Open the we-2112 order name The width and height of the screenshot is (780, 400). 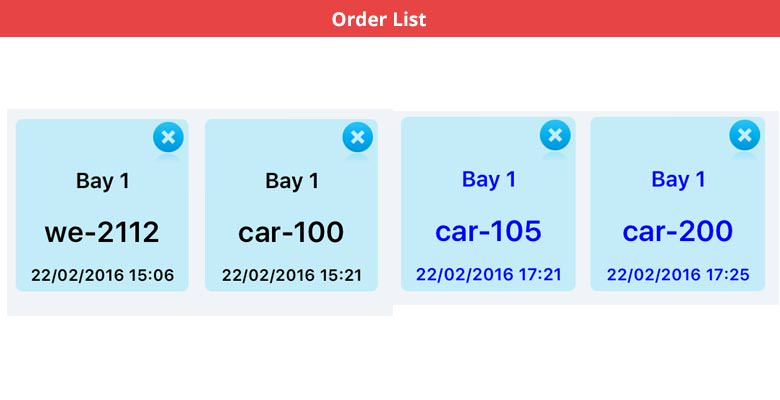102,232
